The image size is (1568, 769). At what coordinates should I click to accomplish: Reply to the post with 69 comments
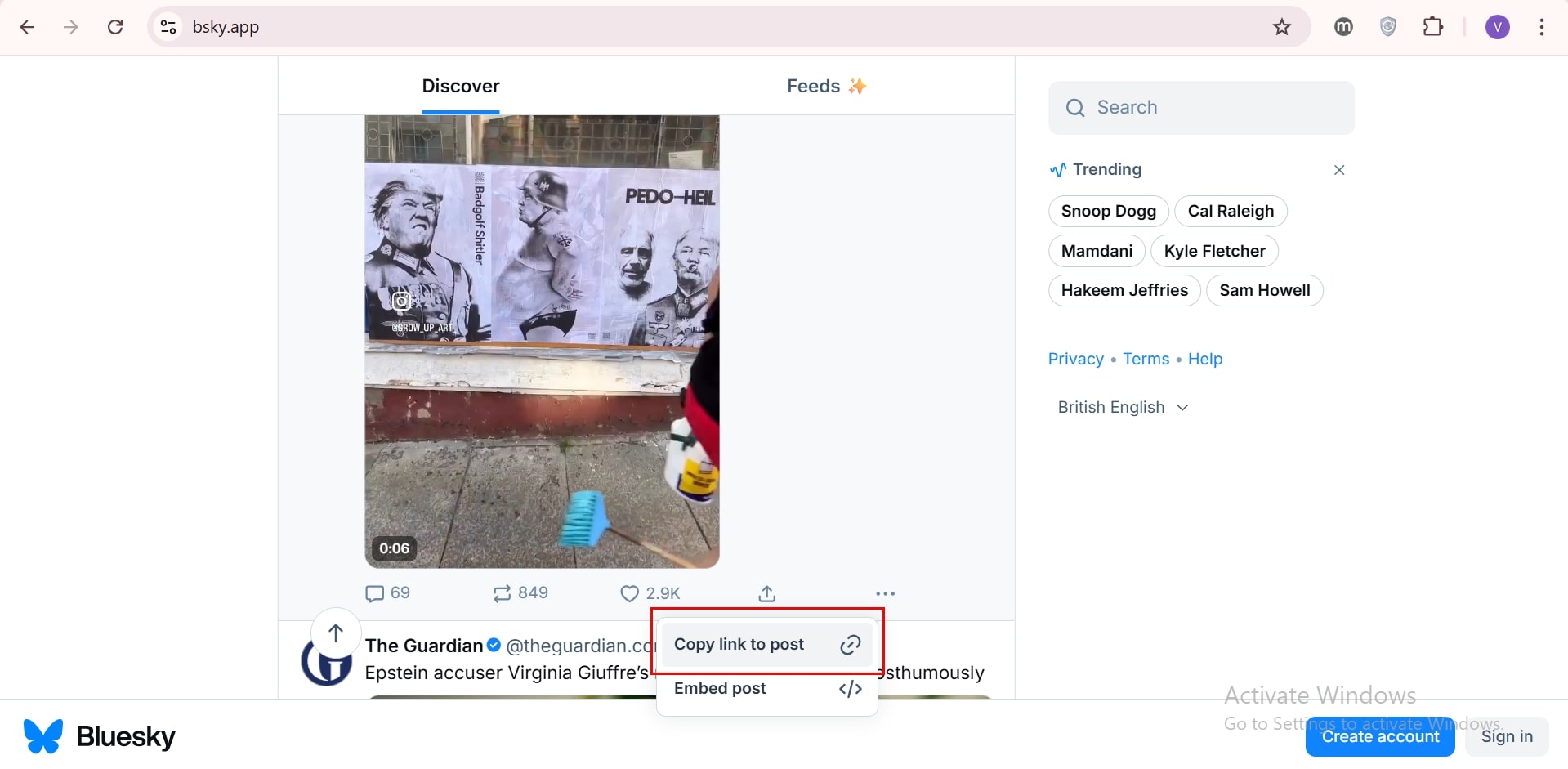[375, 593]
